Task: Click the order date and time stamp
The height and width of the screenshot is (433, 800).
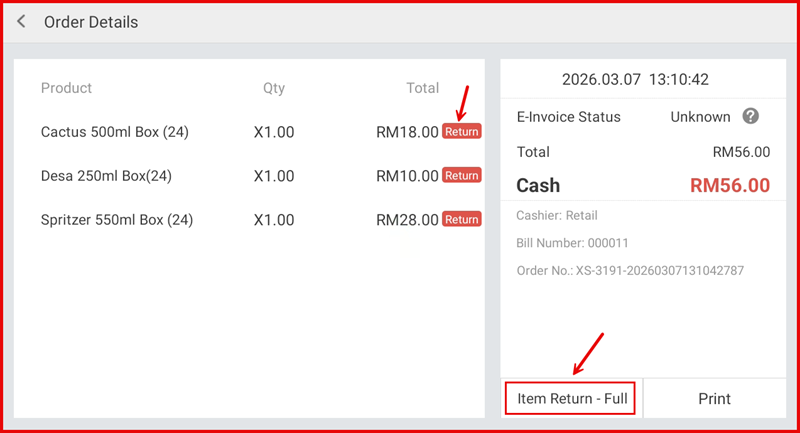Action: 635,79
